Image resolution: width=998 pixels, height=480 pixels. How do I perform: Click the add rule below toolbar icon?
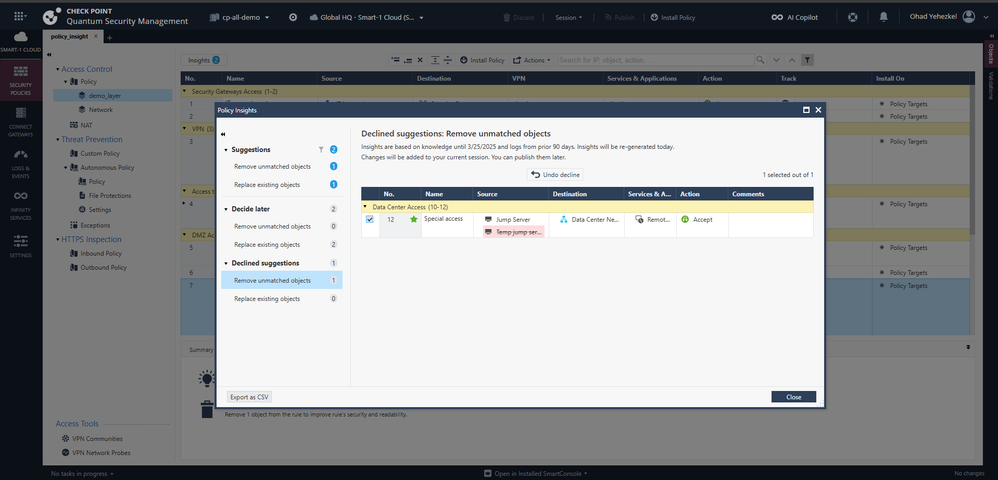tap(408, 60)
